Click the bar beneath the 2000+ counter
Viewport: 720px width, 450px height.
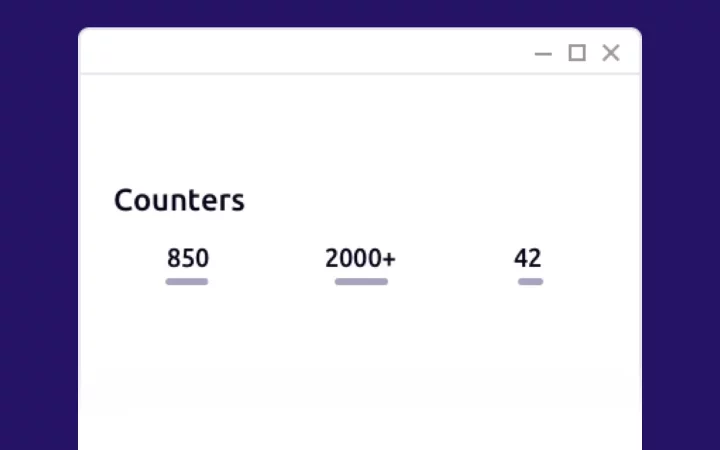pos(361,282)
